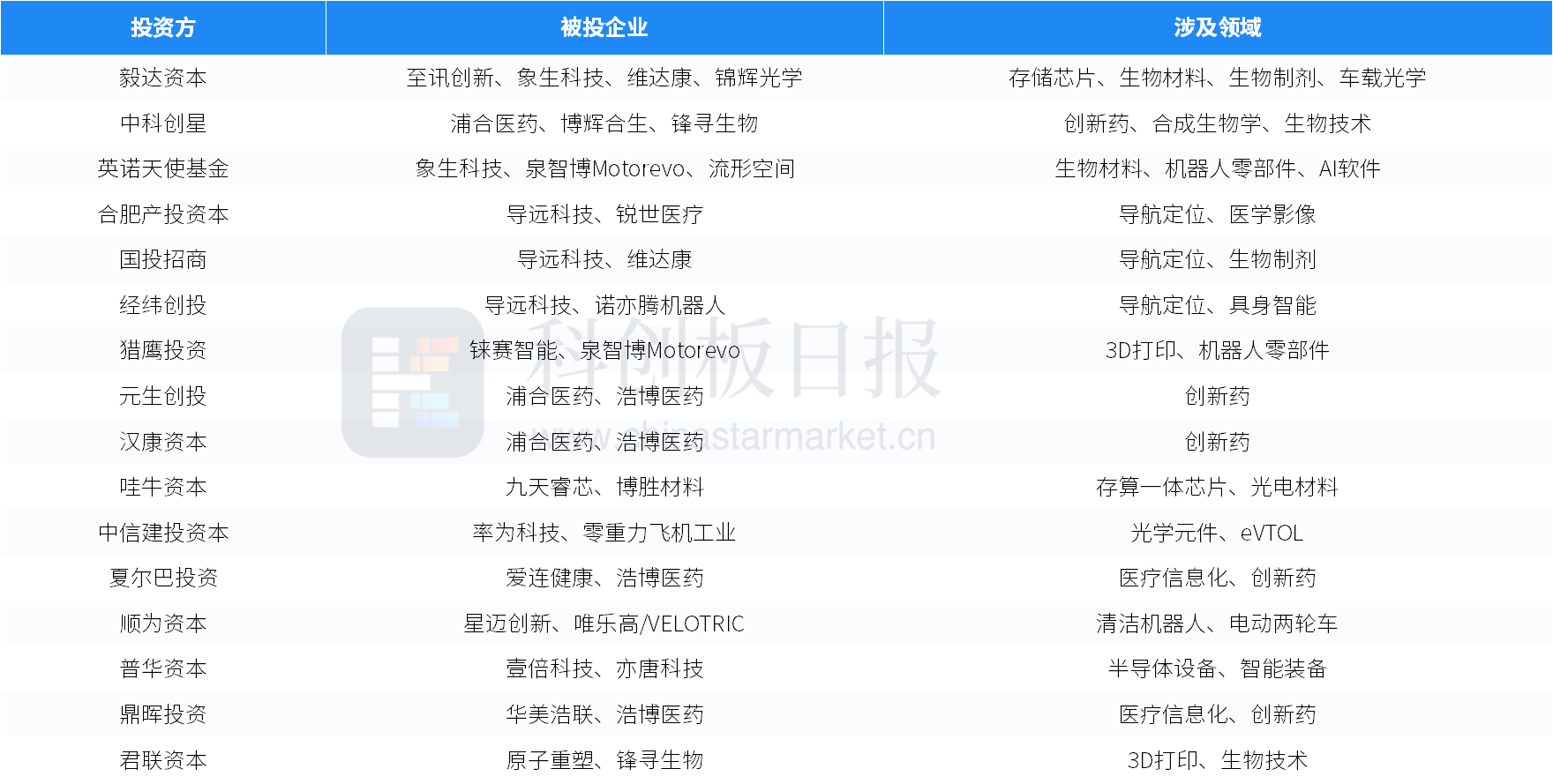Select the 星迈创新、唯乐高/VELOTRIC cell

[604, 623]
